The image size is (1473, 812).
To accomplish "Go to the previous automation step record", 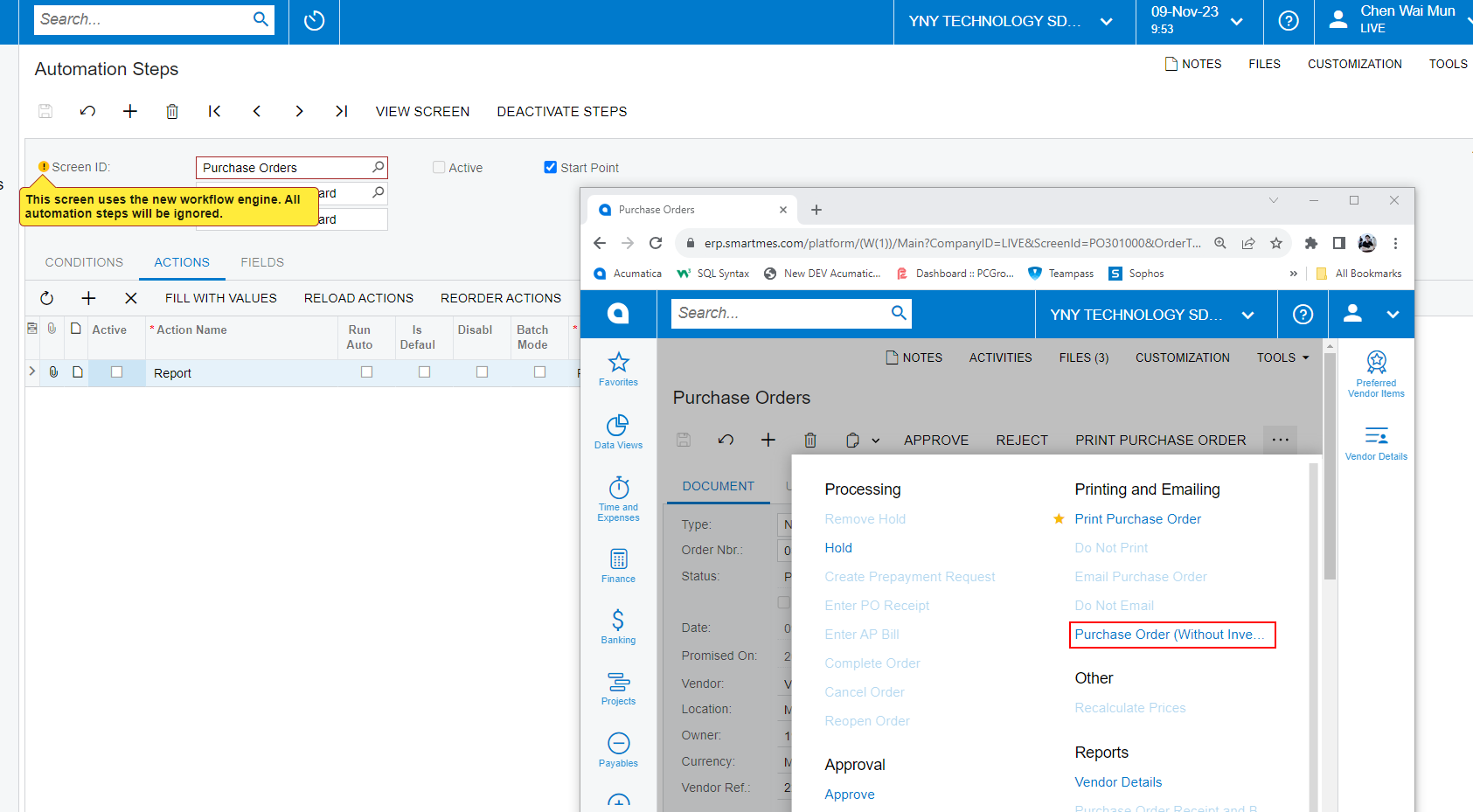I will click(257, 111).
